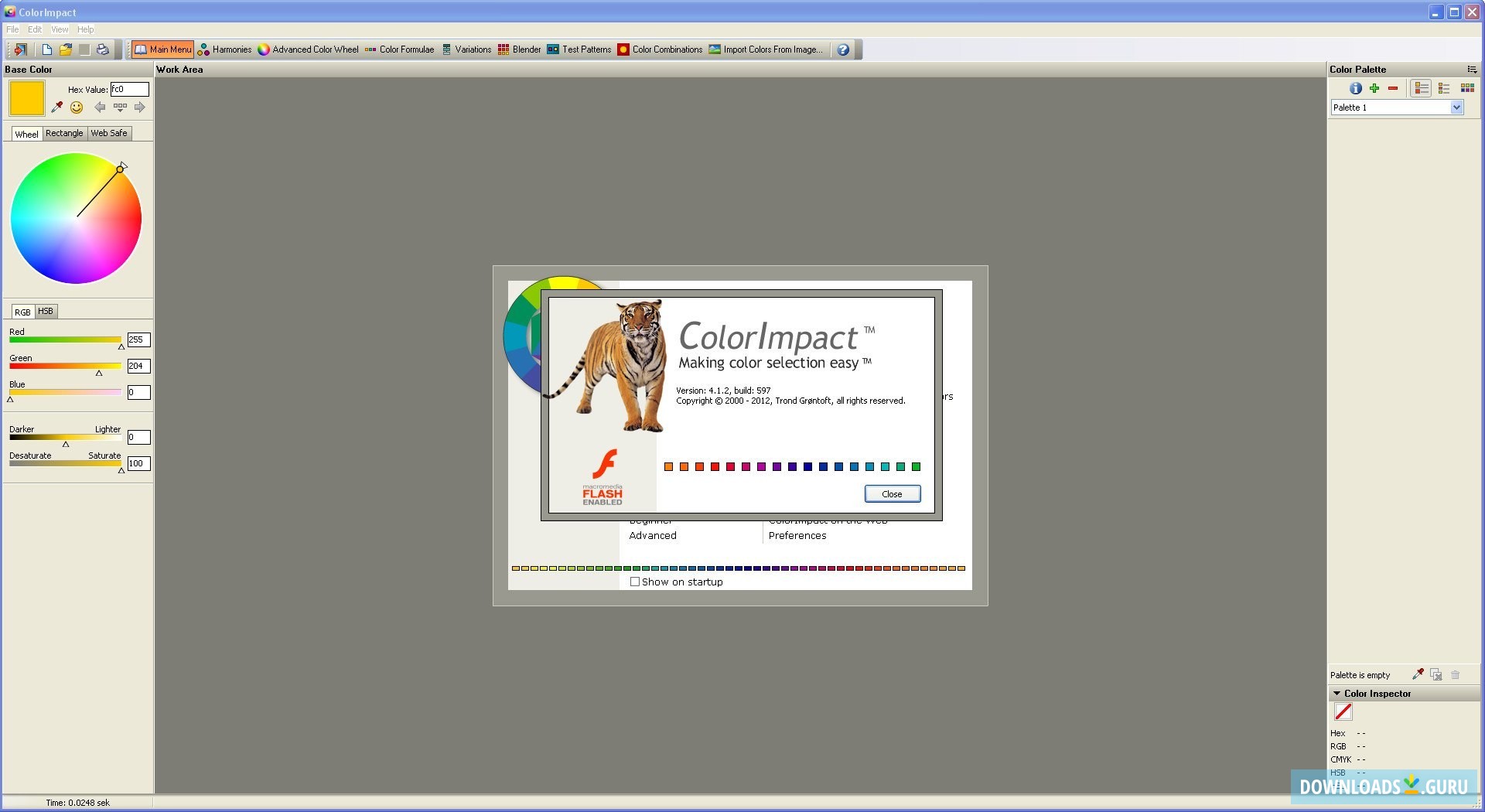Image resolution: width=1485 pixels, height=812 pixels.
Task: Open Import Colors From Image
Action: (766, 49)
